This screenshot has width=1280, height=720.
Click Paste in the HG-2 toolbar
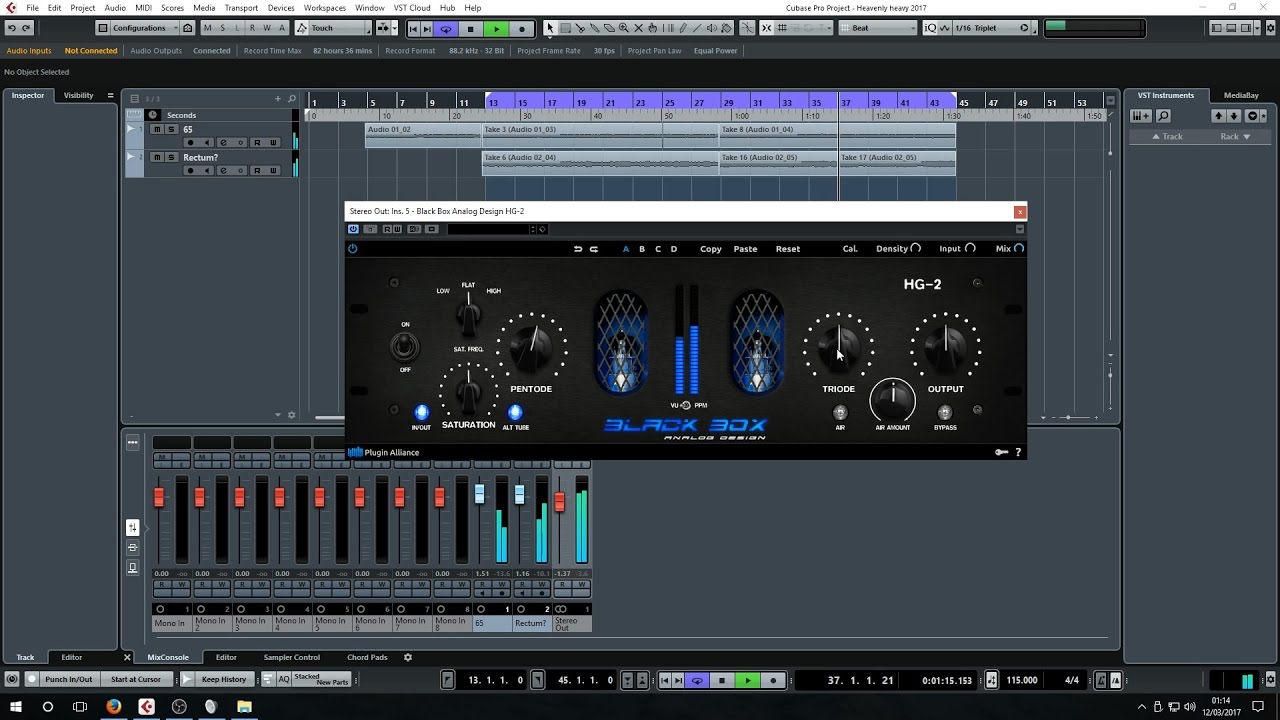coord(746,249)
